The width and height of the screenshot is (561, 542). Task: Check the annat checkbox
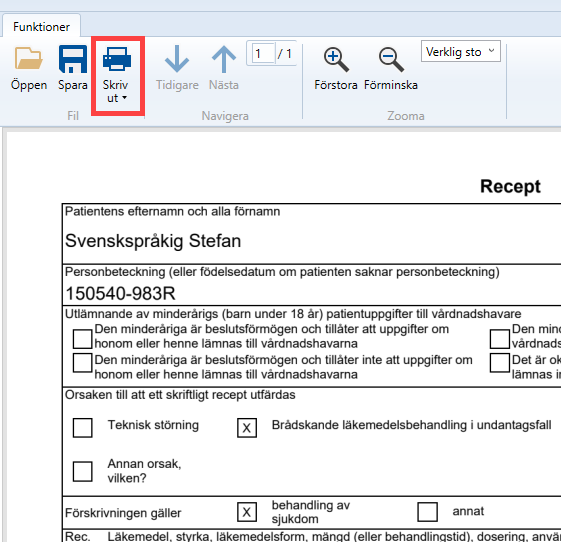tap(428, 512)
